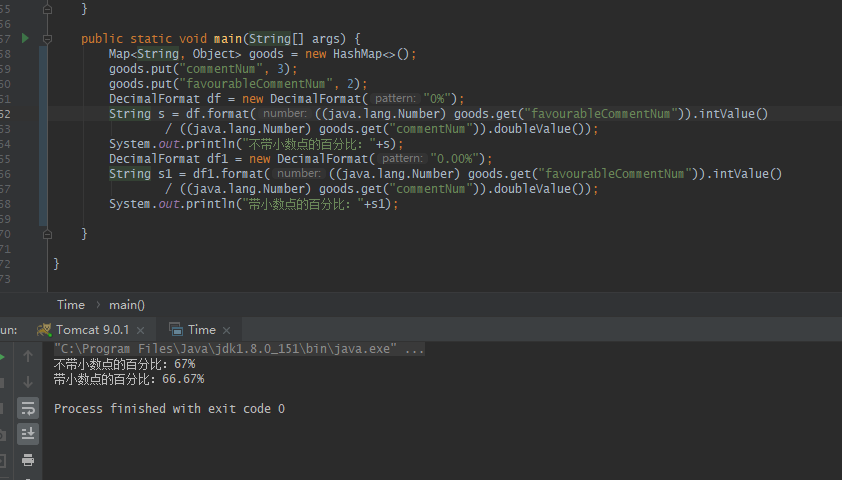
Task: Click 'pattern:' hint before "0%"
Action: coord(395,99)
